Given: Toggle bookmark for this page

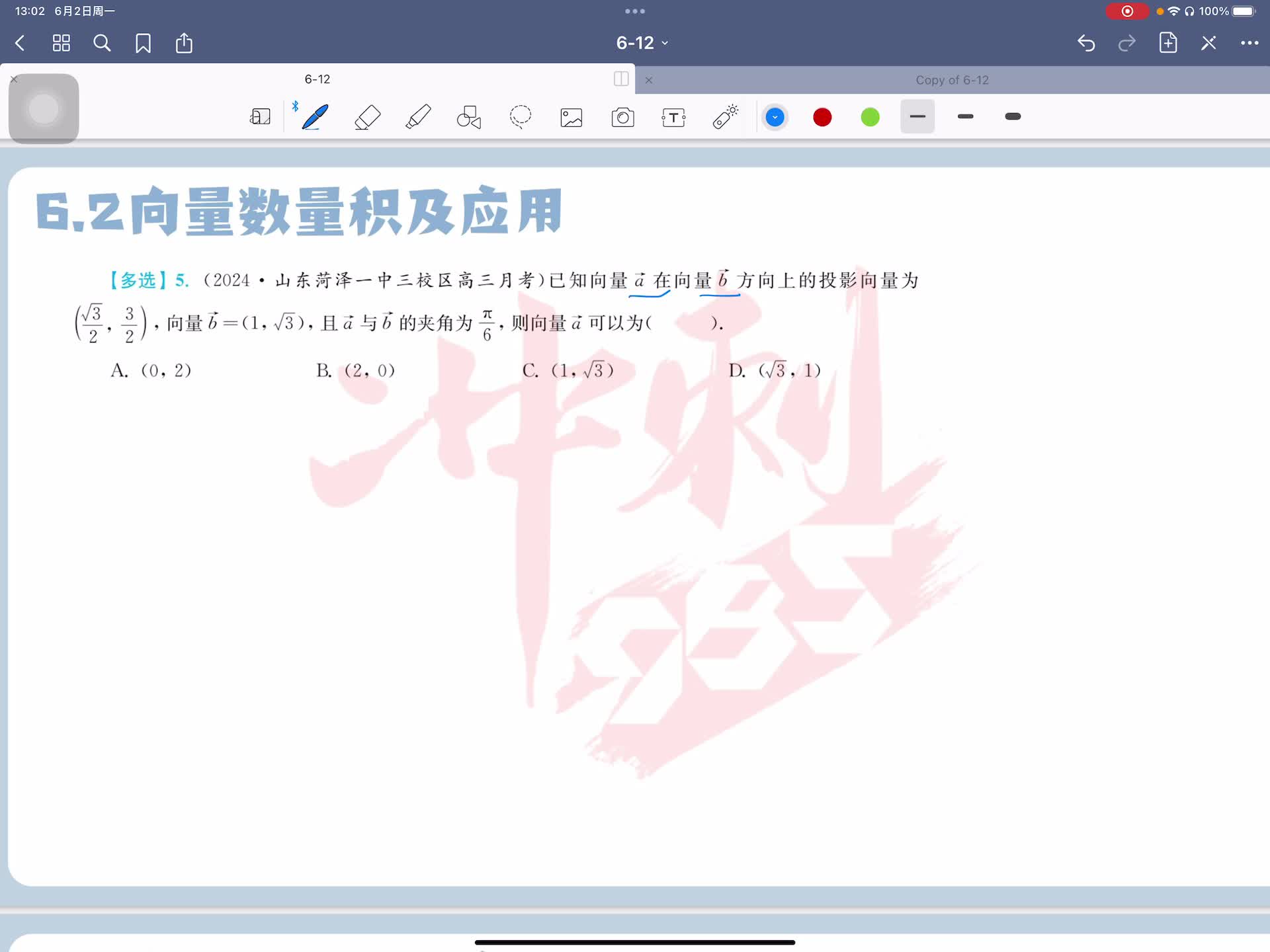Looking at the screenshot, I should pos(143,44).
